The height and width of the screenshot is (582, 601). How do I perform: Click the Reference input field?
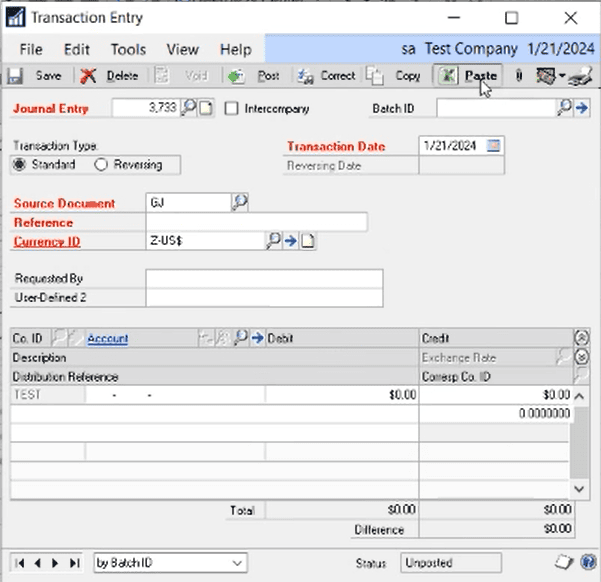(256, 222)
